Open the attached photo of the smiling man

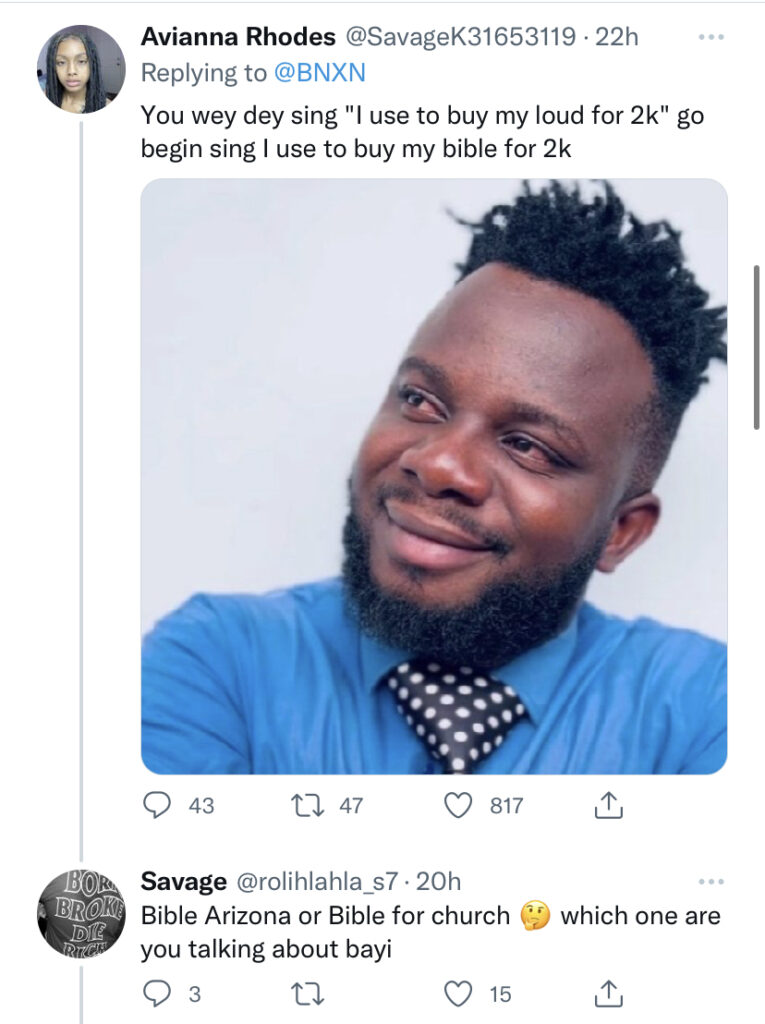(434, 476)
